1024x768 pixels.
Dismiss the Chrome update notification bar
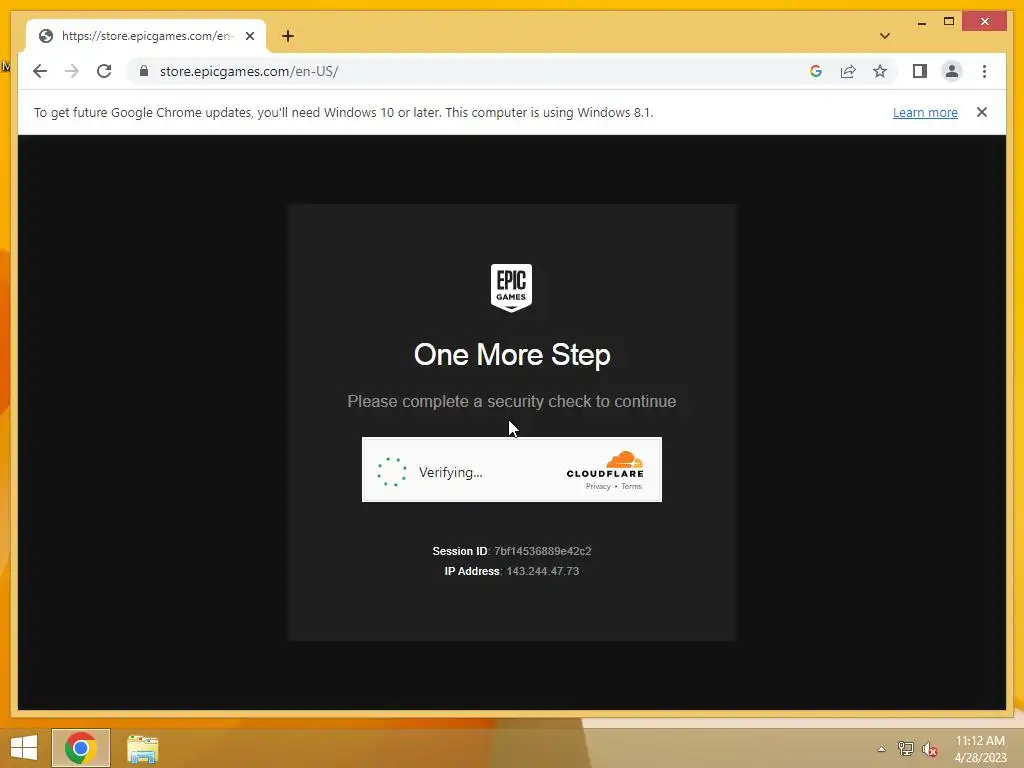click(982, 112)
